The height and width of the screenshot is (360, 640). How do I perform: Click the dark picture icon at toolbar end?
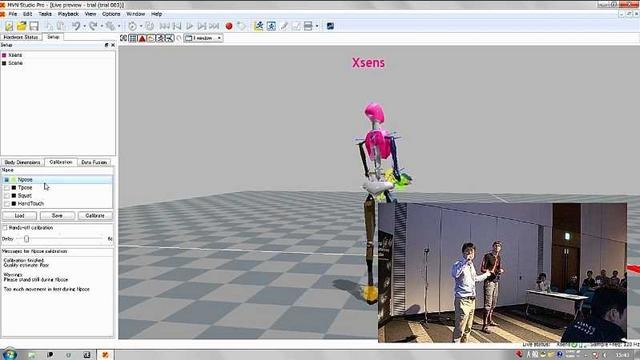coord(330,26)
